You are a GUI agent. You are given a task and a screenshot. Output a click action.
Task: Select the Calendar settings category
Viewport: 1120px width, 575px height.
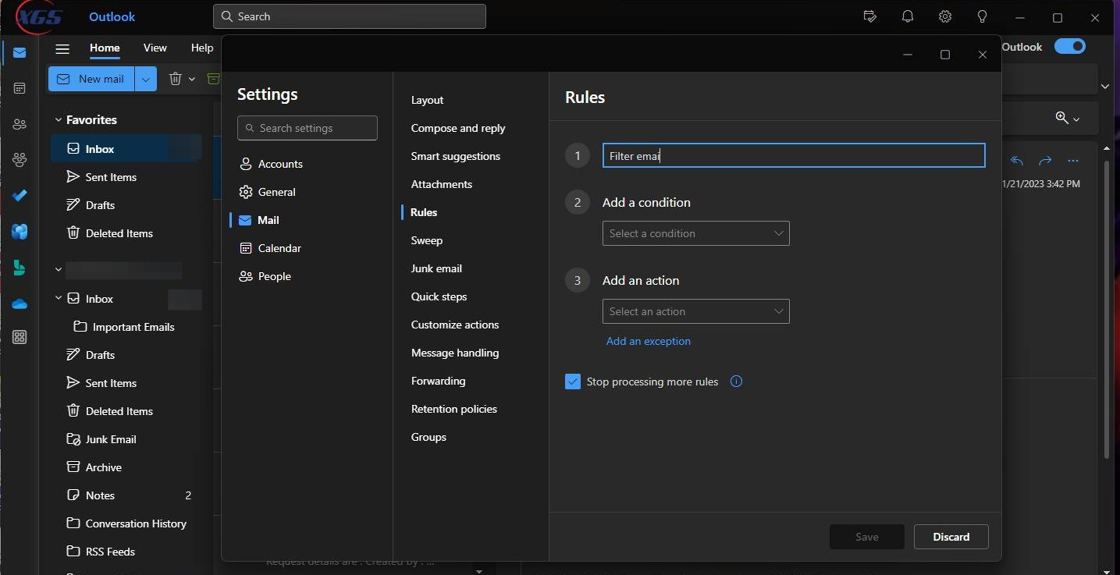[279, 248]
